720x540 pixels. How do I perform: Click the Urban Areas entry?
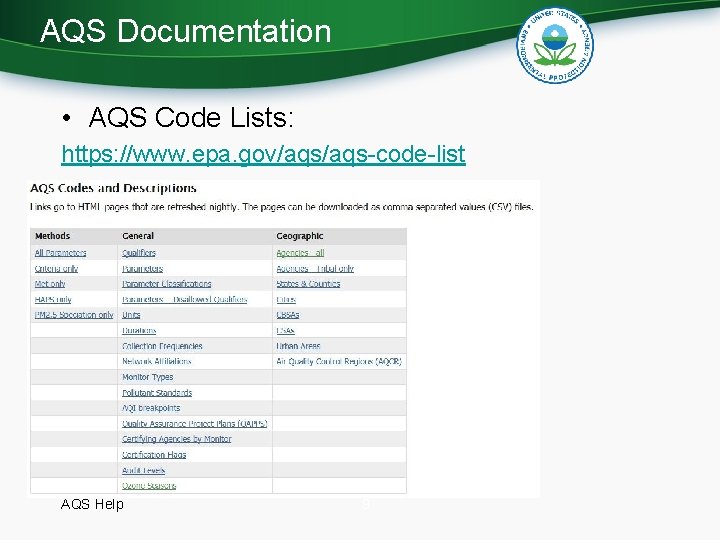(x=298, y=346)
